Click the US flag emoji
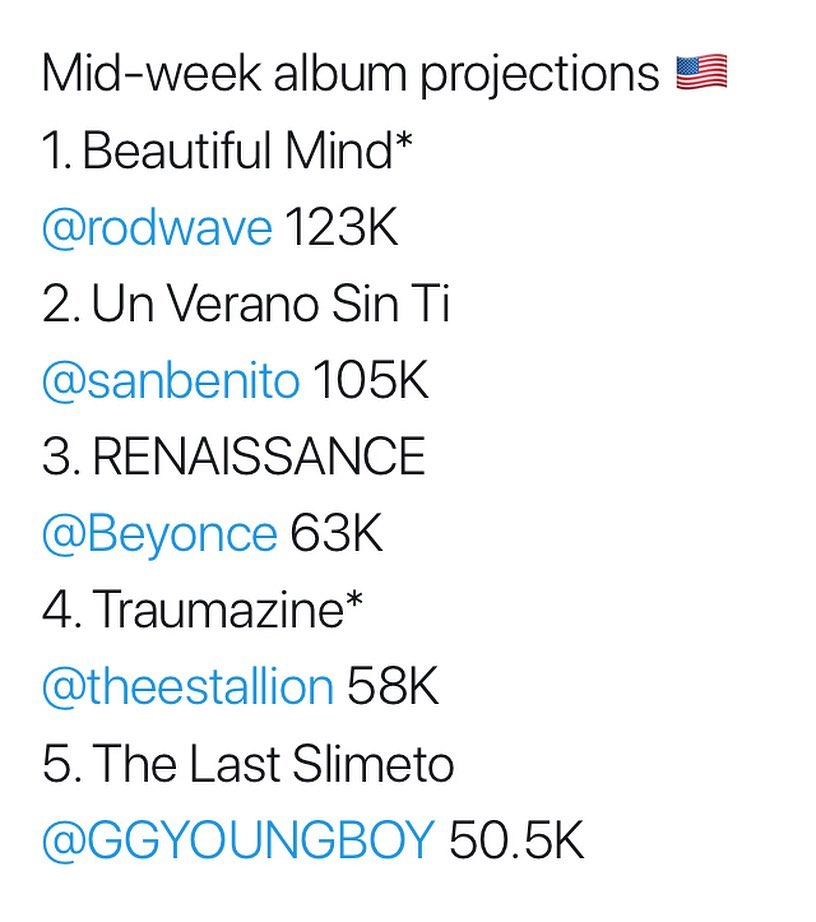This screenshot has width=816, height=922. (701, 74)
